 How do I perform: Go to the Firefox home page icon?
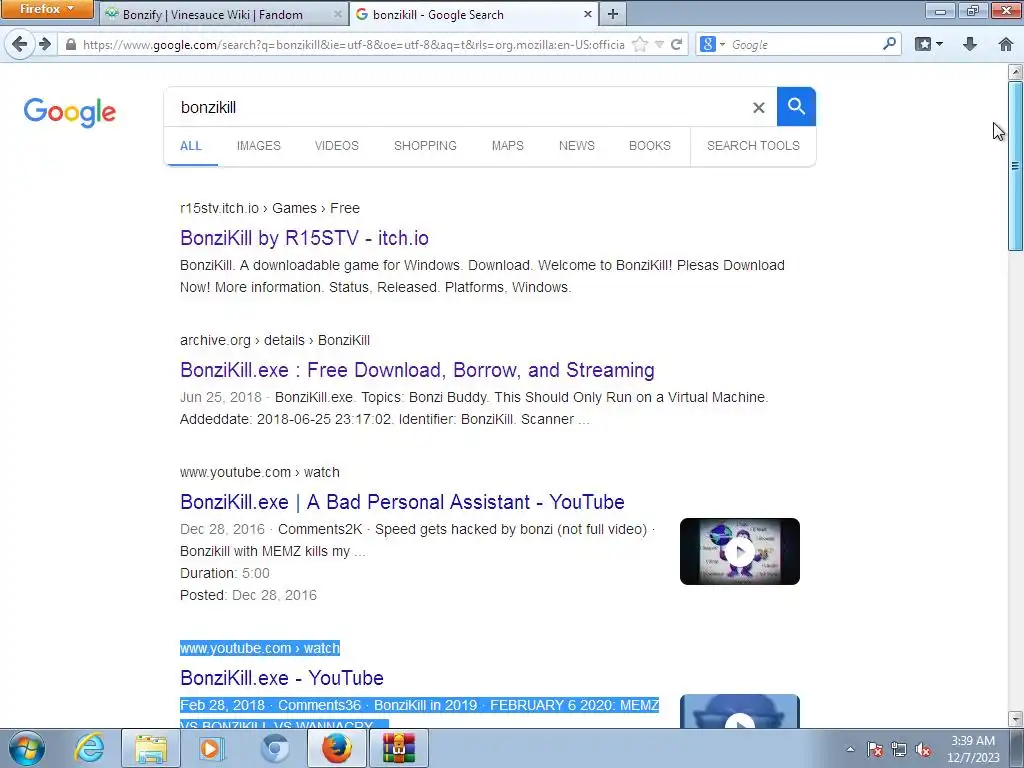pos(1006,44)
